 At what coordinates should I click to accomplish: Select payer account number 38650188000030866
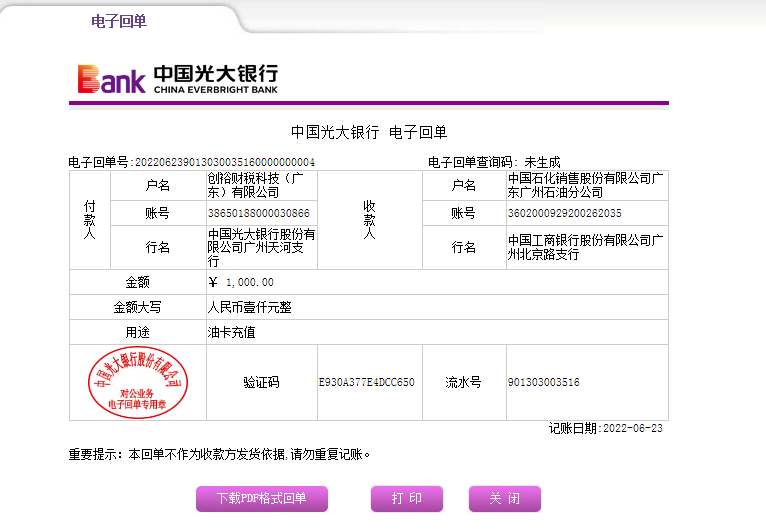(x=258, y=213)
